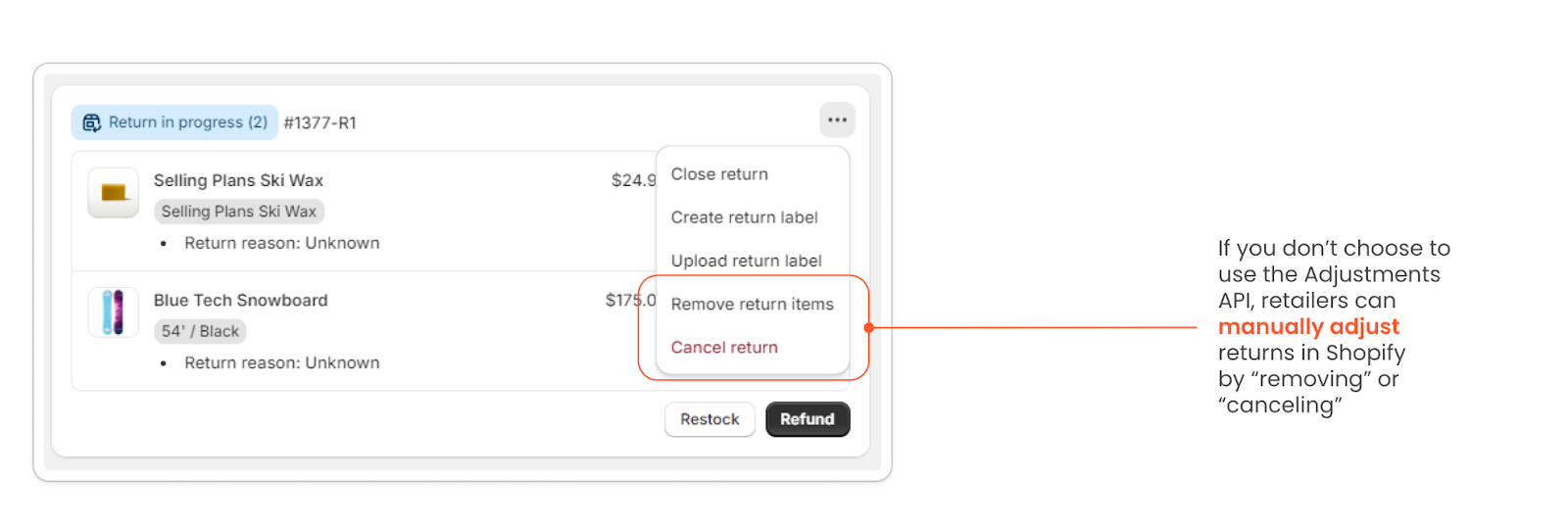Open the Selling Plans Ski Wax product title
This screenshot has width=1568, height=527.
pyautogui.click(x=238, y=180)
